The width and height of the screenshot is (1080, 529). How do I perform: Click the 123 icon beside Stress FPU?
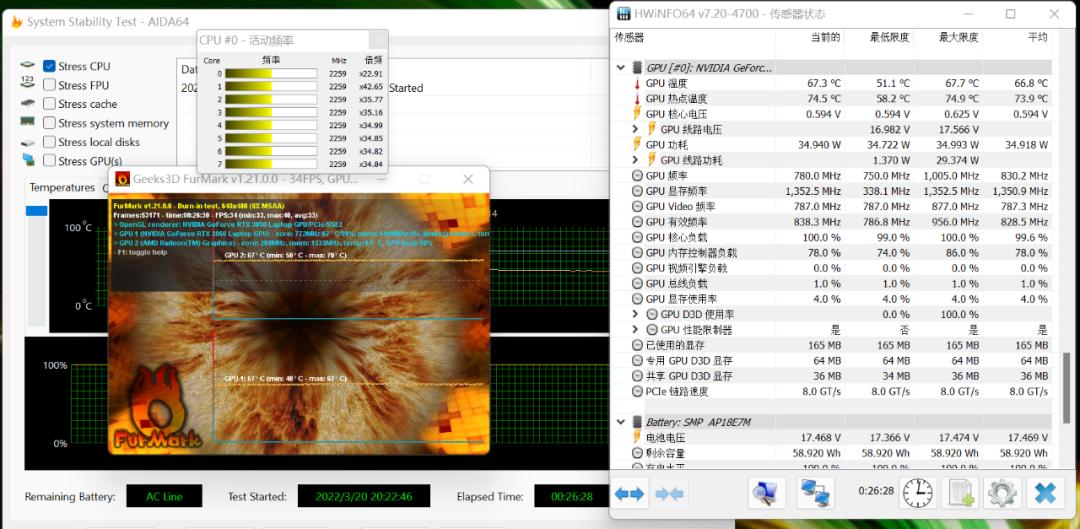28,84
